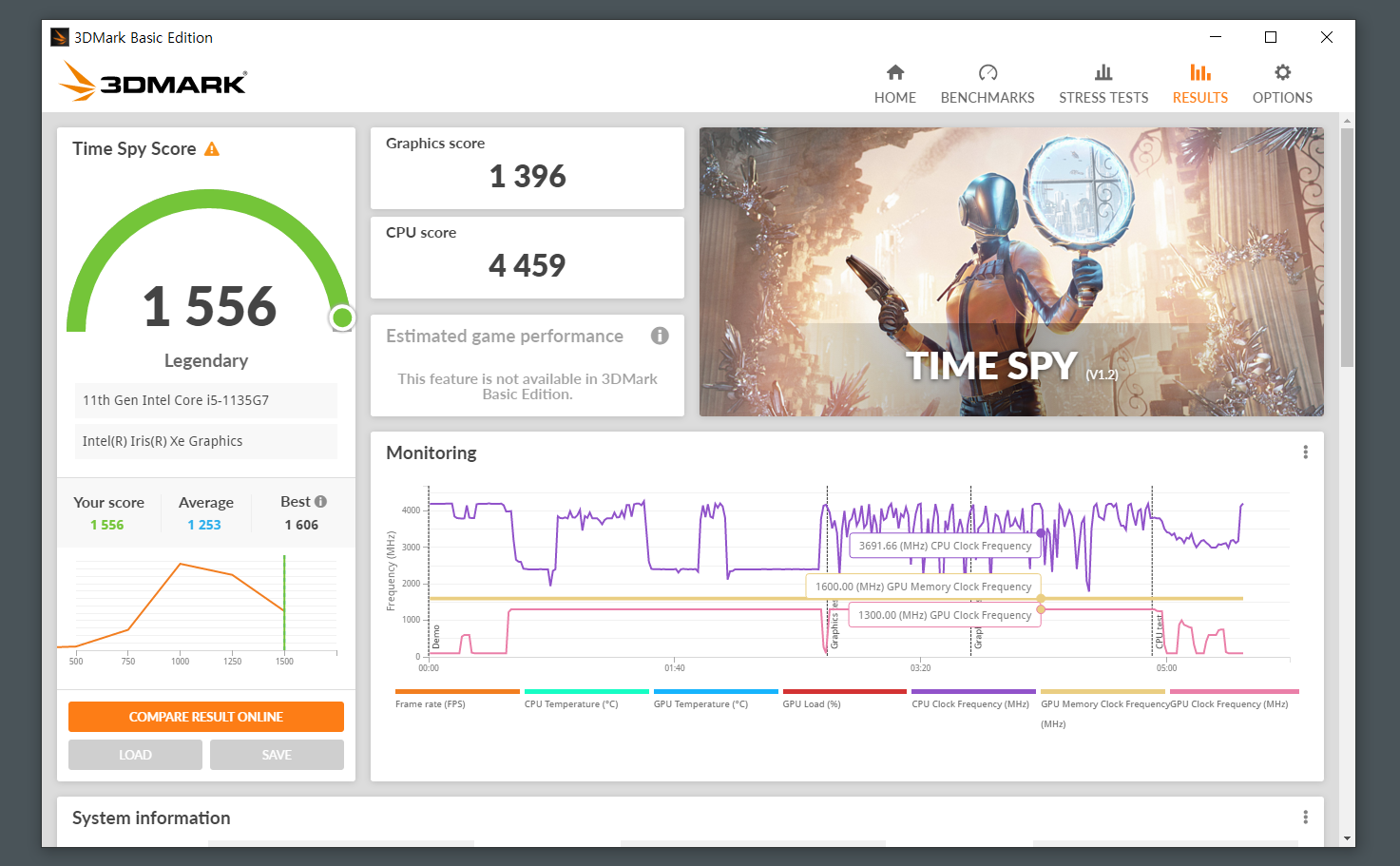The width and height of the screenshot is (1400, 866).
Task: Click the Best score 1 606
Action: (x=301, y=525)
